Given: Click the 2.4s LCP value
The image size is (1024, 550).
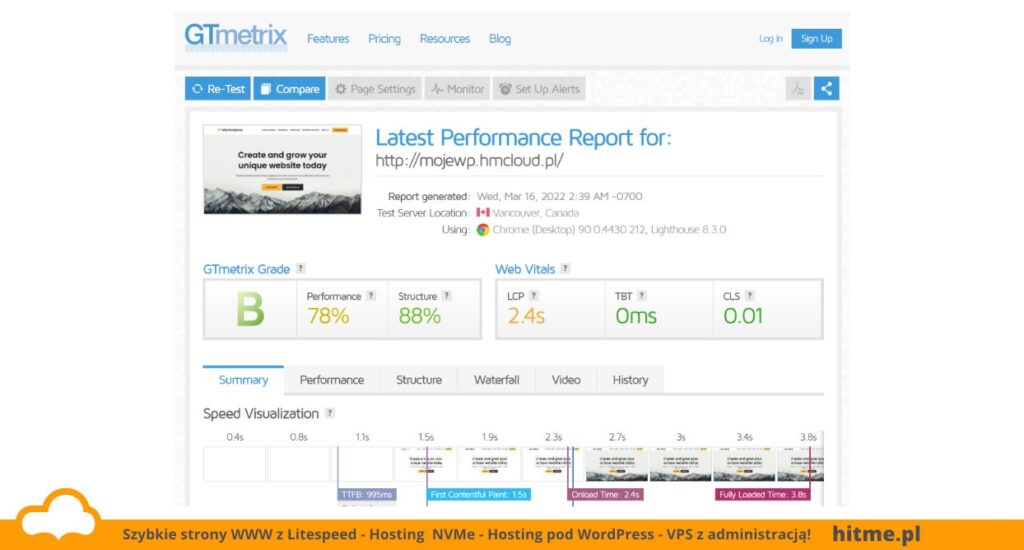Looking at the screenshot, I should coord(526,316).
